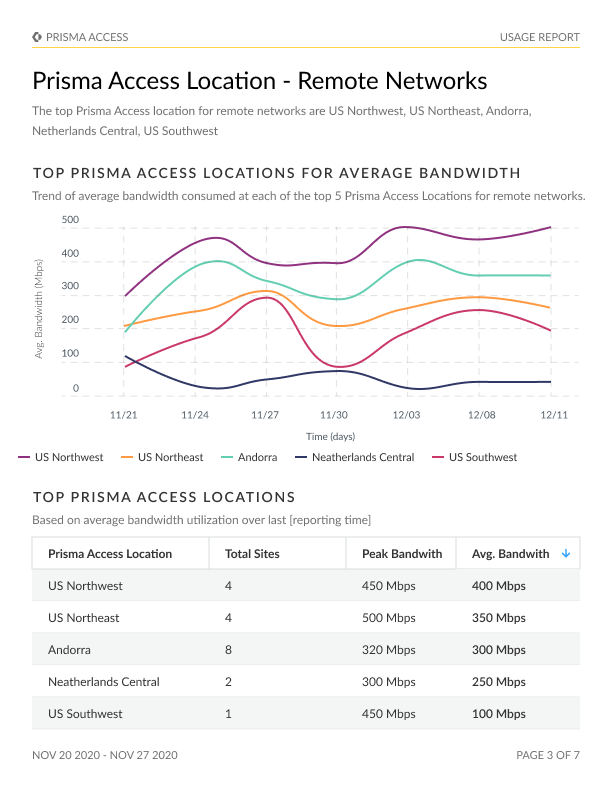Click the Andorra table row name

tap(69, 650)
